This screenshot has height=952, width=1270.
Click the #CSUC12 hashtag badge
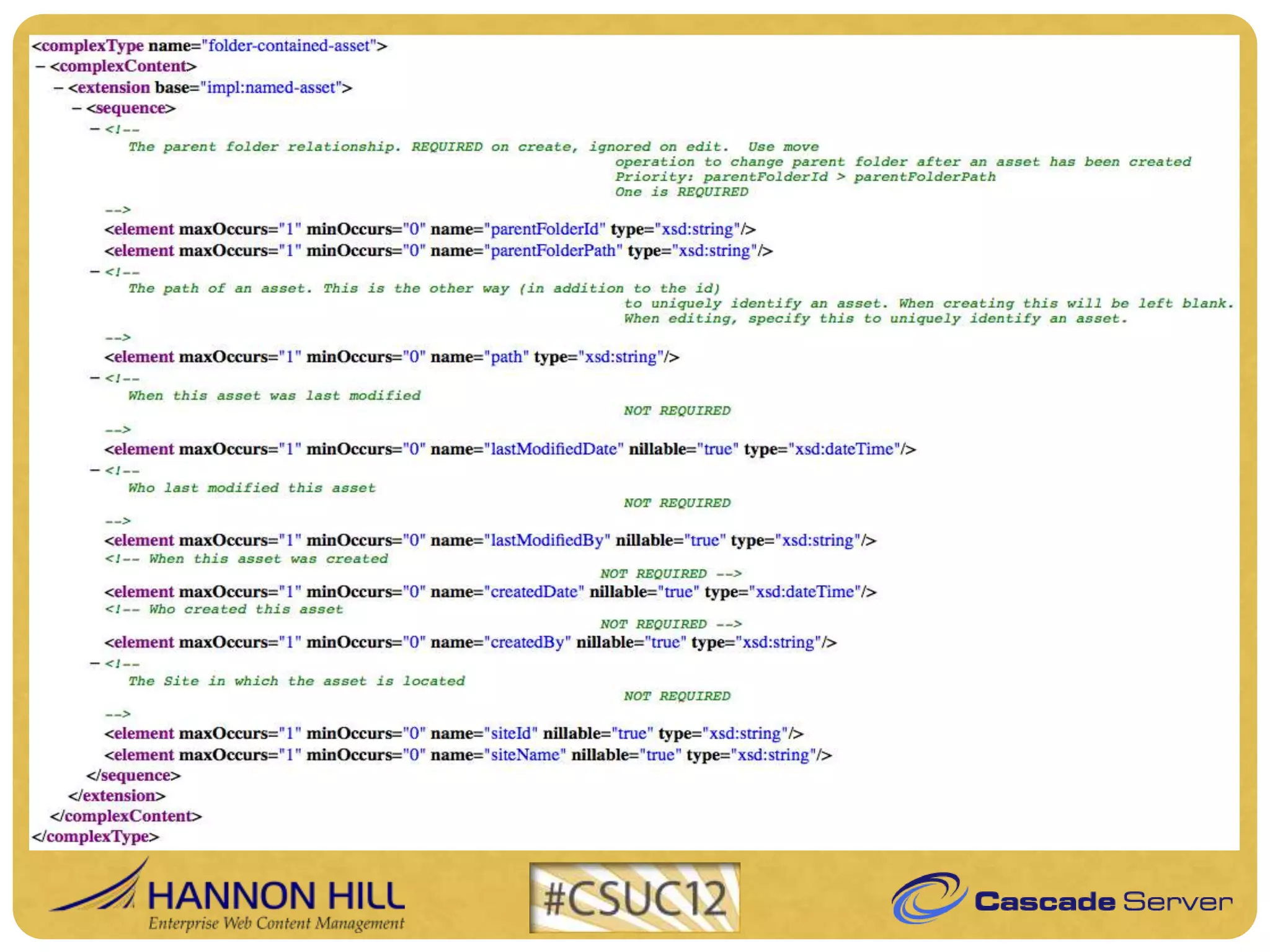634,897
